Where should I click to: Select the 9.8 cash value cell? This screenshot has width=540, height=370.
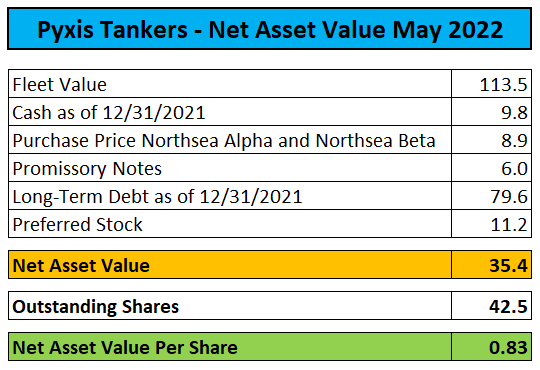[x=491, y=112]
